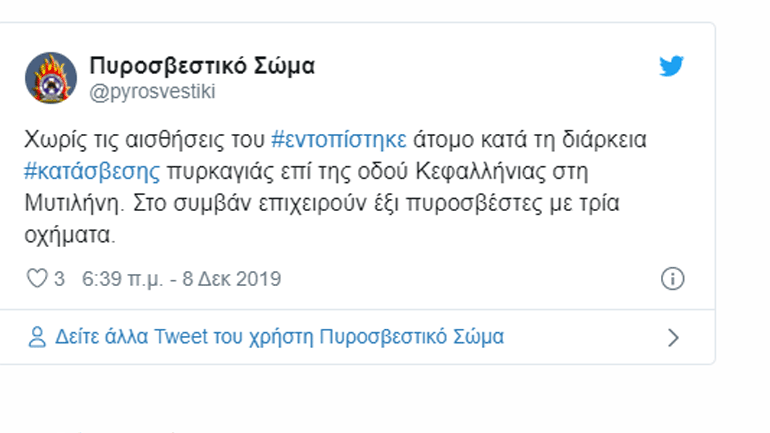Click the tweet info circle icon
This screenshot has width=770, height=433.
(674, 279)
